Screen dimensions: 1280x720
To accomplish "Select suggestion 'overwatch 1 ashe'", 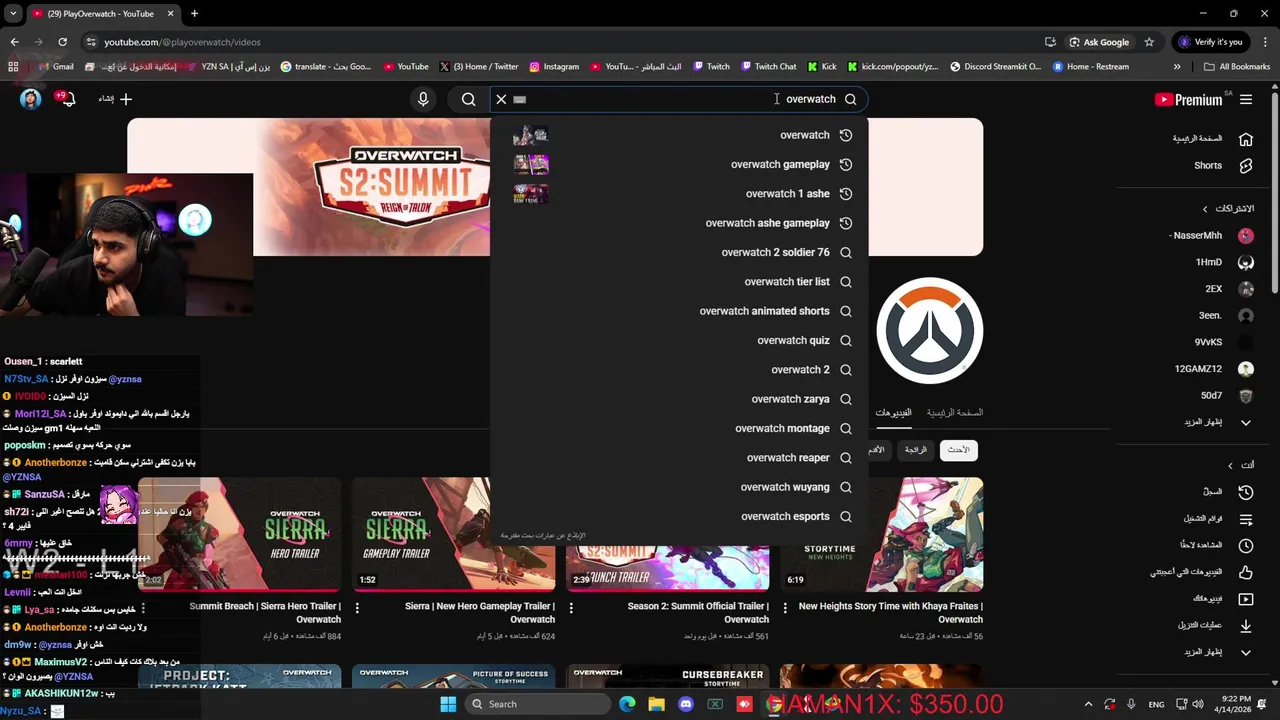I will coord(679,194).
